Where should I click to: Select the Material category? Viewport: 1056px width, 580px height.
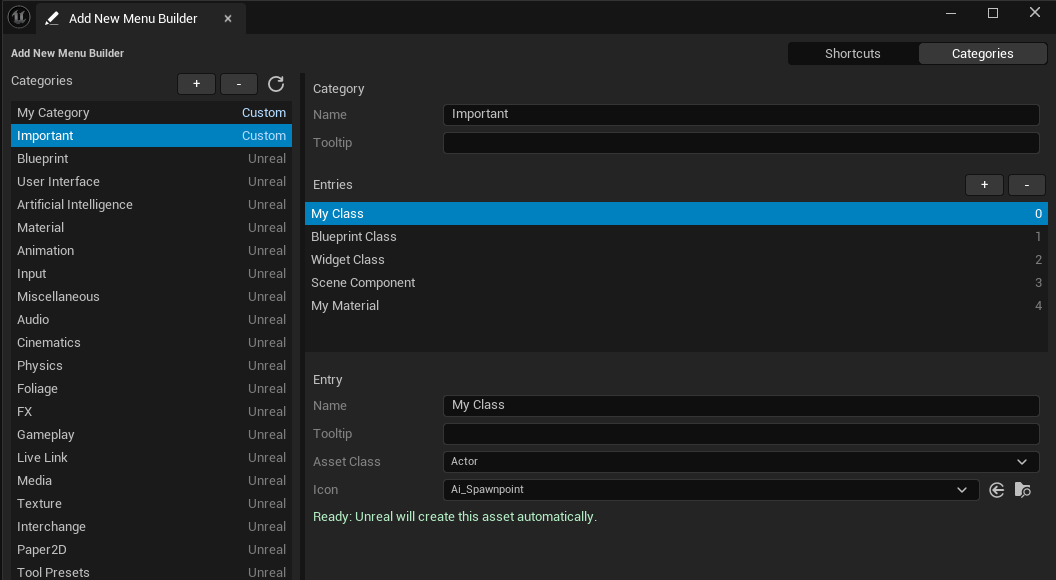pyautogui.click(x=152, y=228)
